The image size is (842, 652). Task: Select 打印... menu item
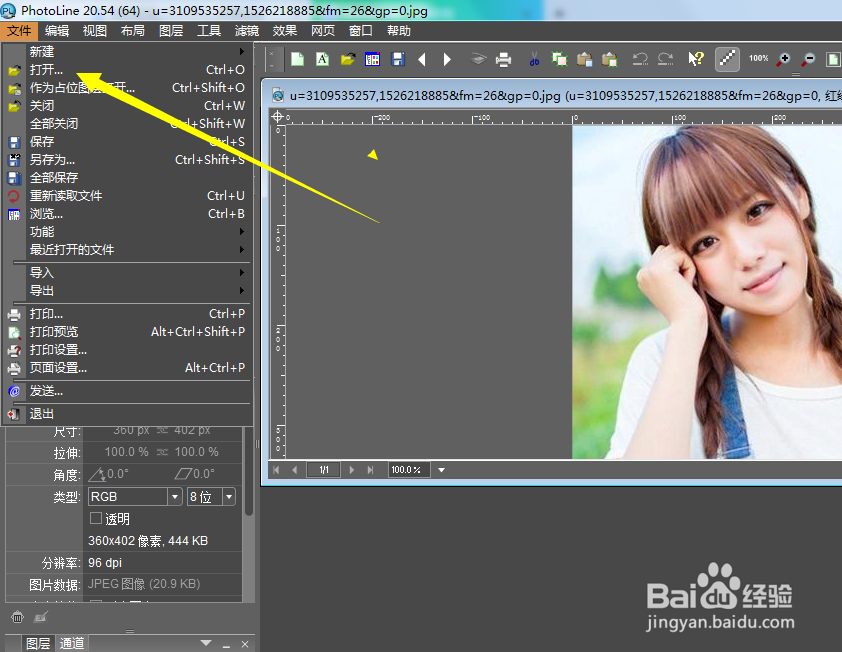(x=127, y=314)
